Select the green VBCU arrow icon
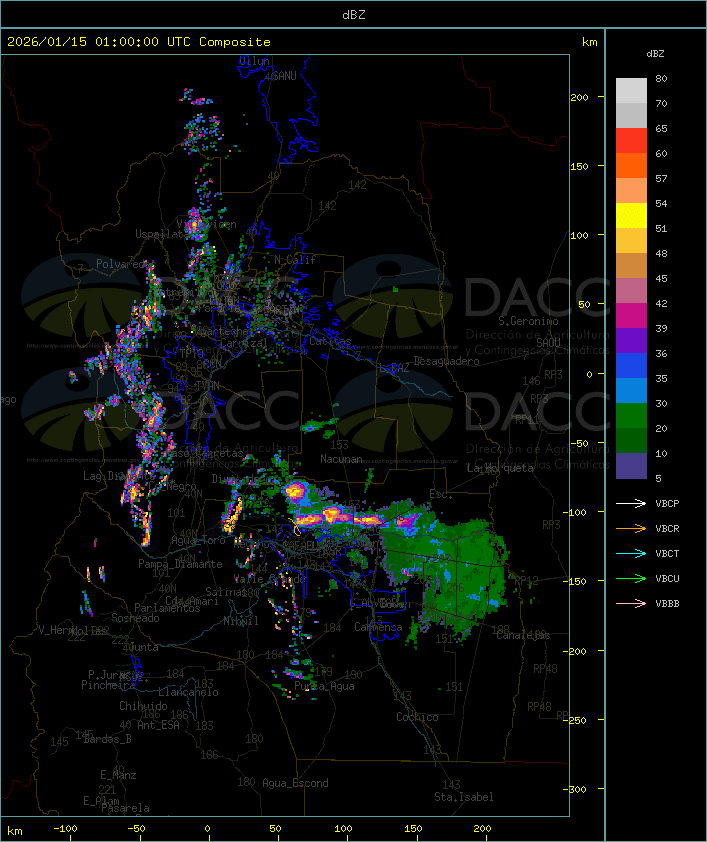Image resolution: width=707 pixels, height=842 pixels. coord(631,578)
